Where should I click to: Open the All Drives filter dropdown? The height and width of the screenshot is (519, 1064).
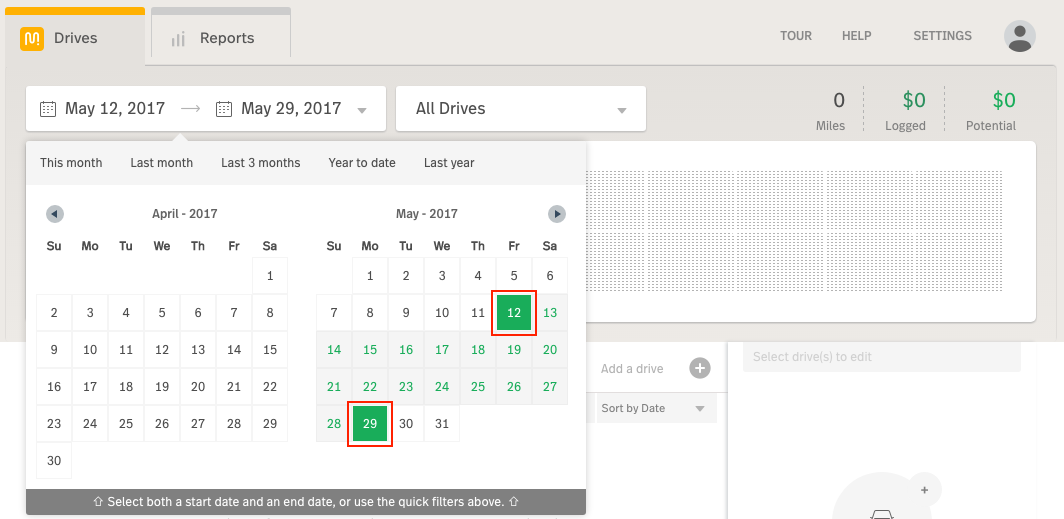point(520,109)
